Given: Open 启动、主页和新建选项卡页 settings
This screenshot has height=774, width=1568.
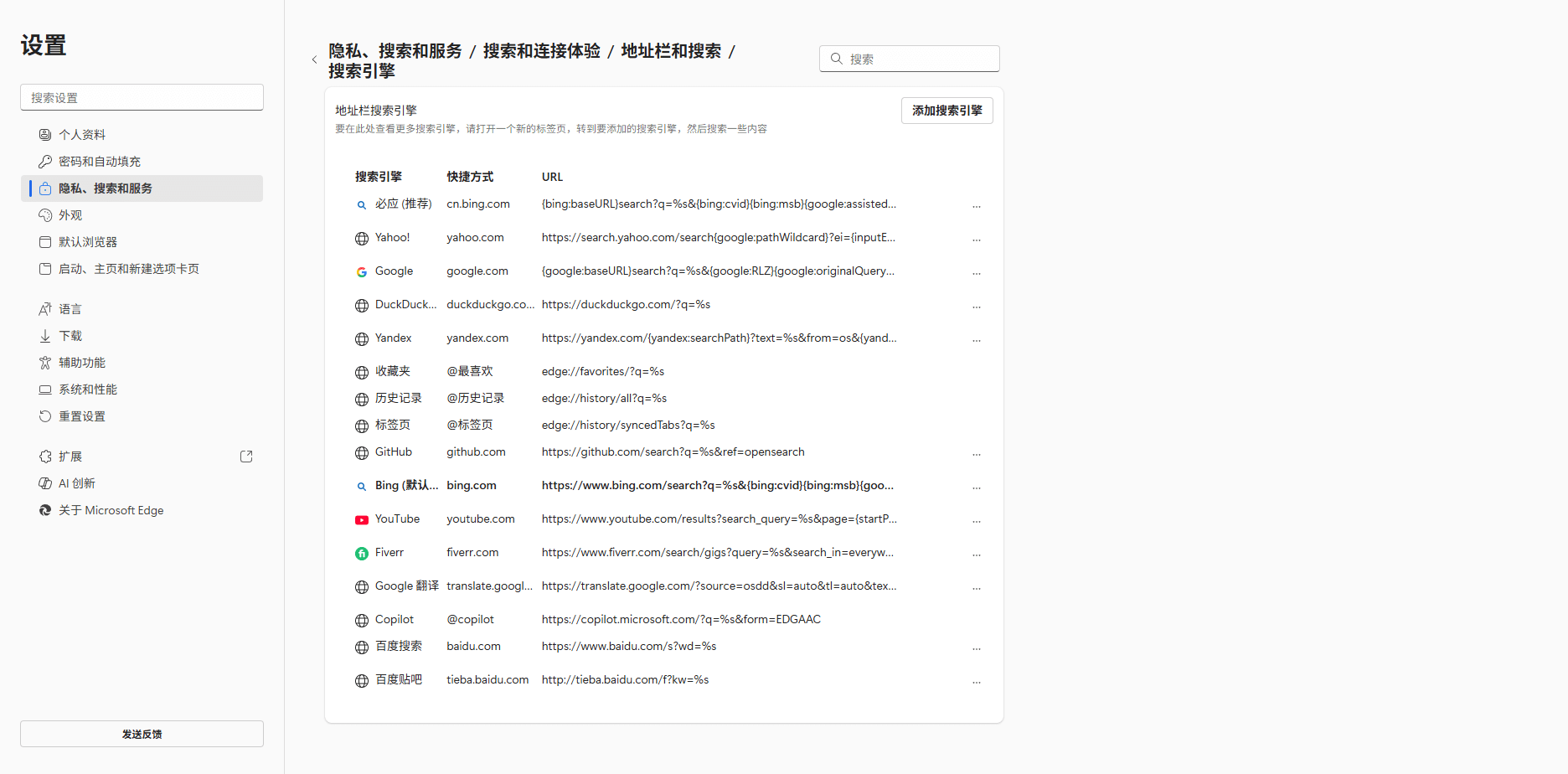Looking at the screenshot, I should coord(129,268).
